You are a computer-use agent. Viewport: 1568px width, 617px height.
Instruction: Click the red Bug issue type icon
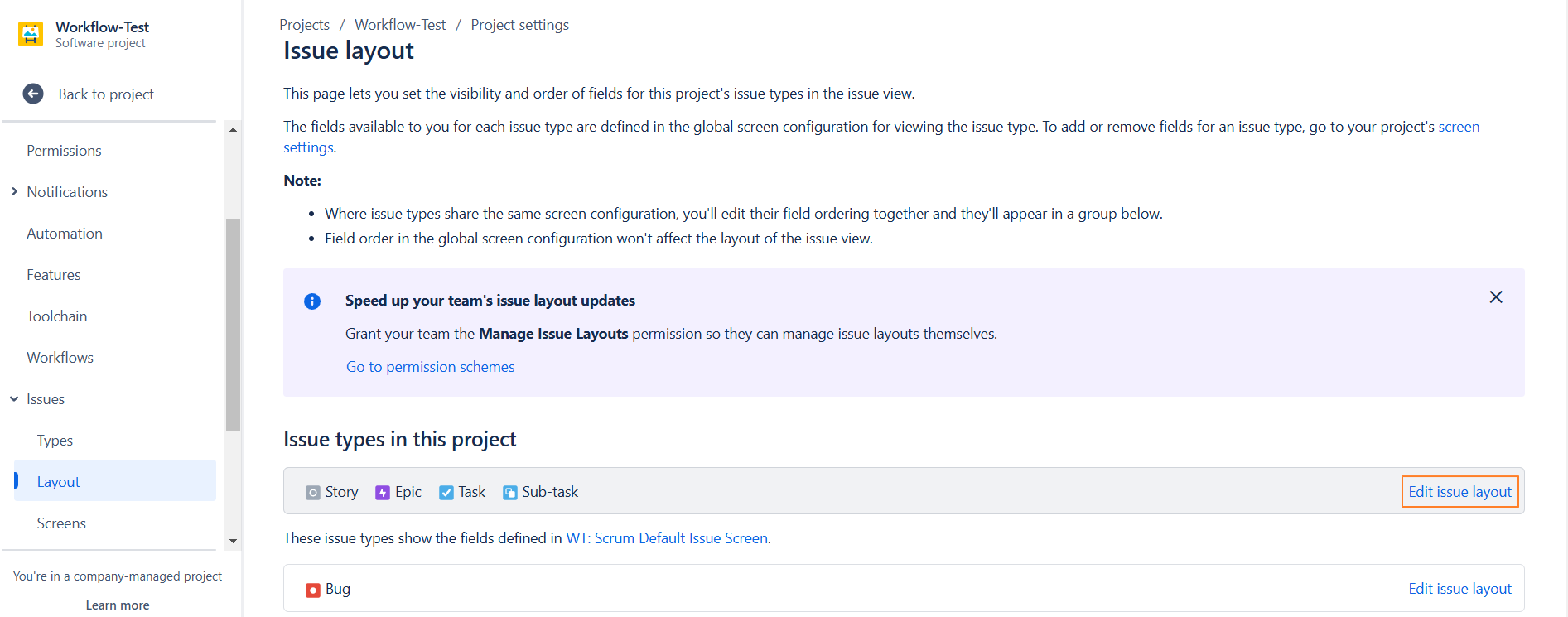point(313,590)
